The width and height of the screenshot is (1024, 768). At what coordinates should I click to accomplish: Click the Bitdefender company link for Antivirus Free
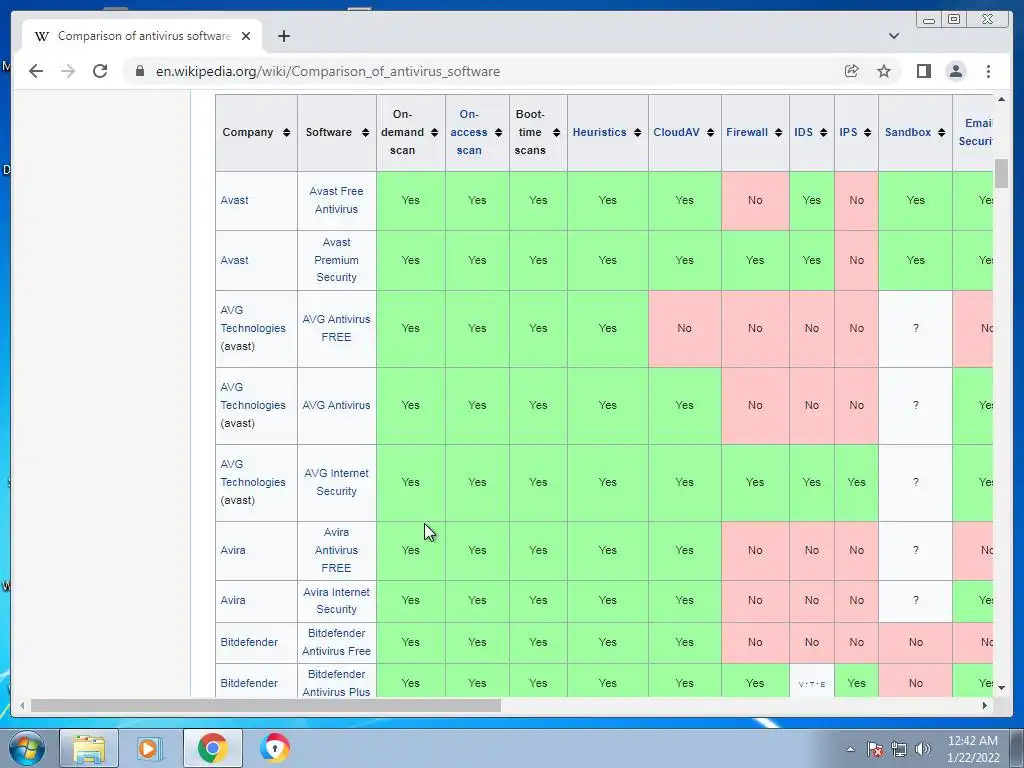[249, 642]
